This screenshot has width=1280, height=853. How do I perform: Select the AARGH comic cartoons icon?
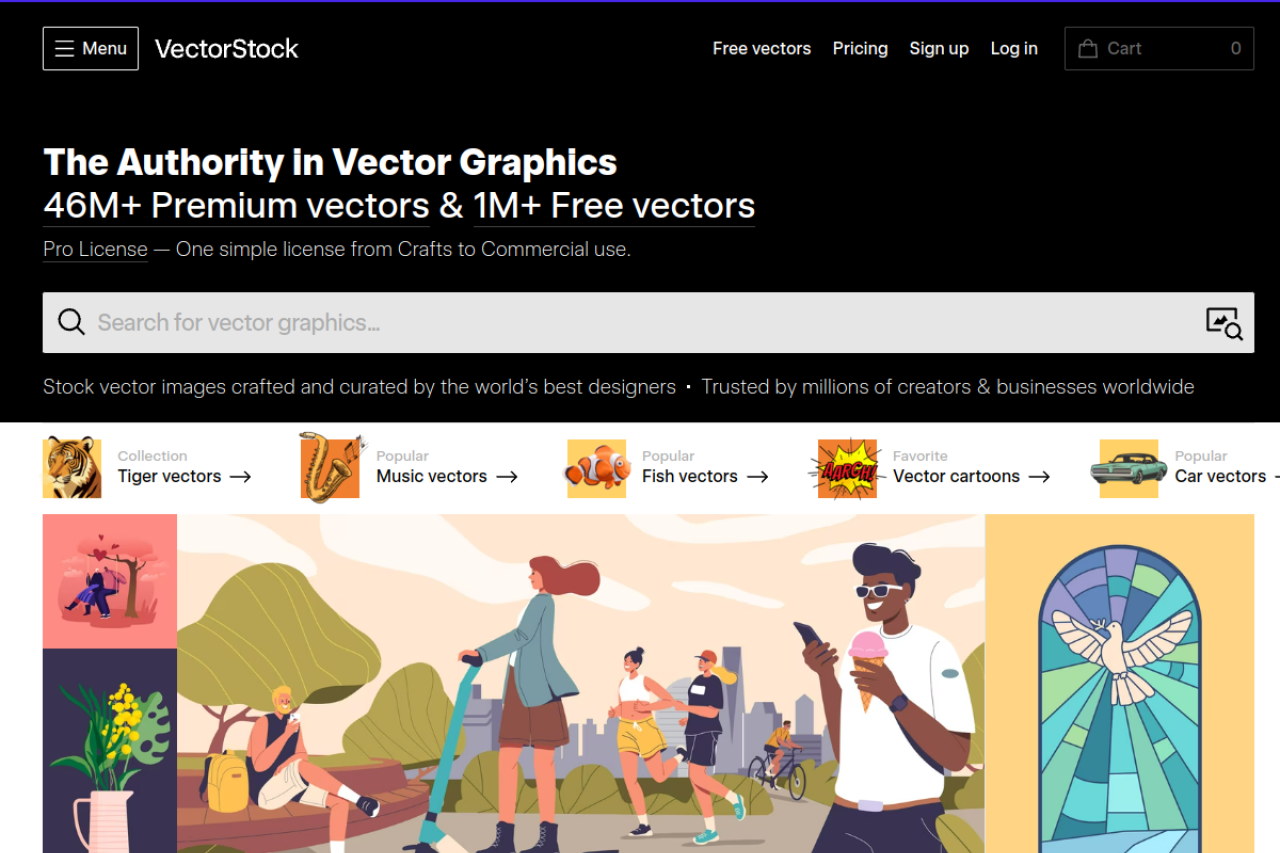tap(847, 468)
